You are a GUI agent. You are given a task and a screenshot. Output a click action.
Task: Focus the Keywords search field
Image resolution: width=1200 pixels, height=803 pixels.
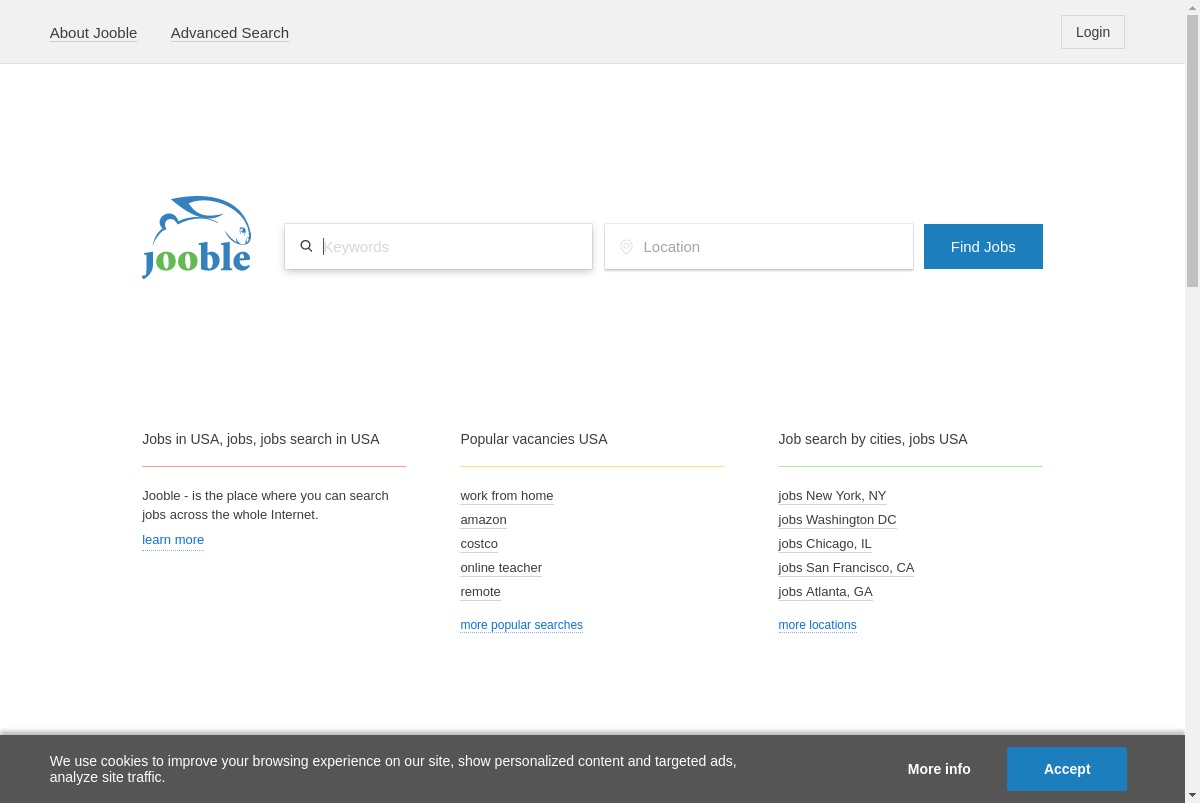(439, 246)
